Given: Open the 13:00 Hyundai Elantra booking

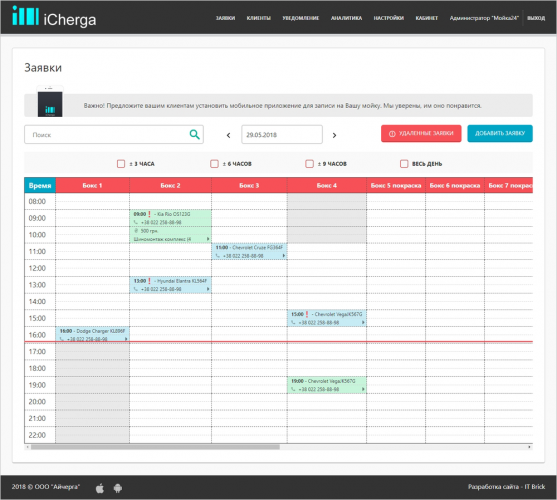Looking at the screenshot, I should pyautogui.click(x=171, y=285).
